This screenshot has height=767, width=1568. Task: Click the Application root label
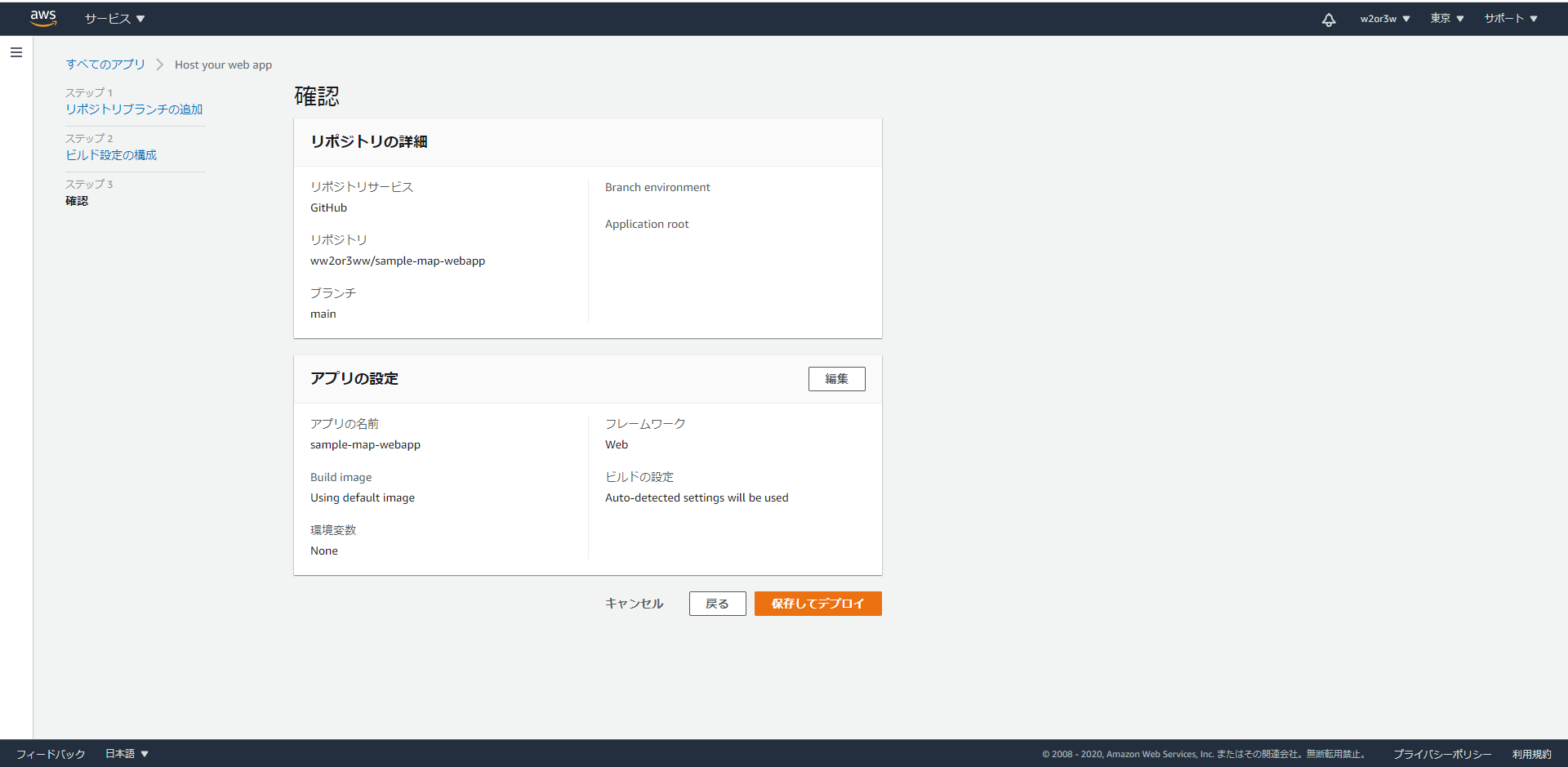click(x=647, y=225)
